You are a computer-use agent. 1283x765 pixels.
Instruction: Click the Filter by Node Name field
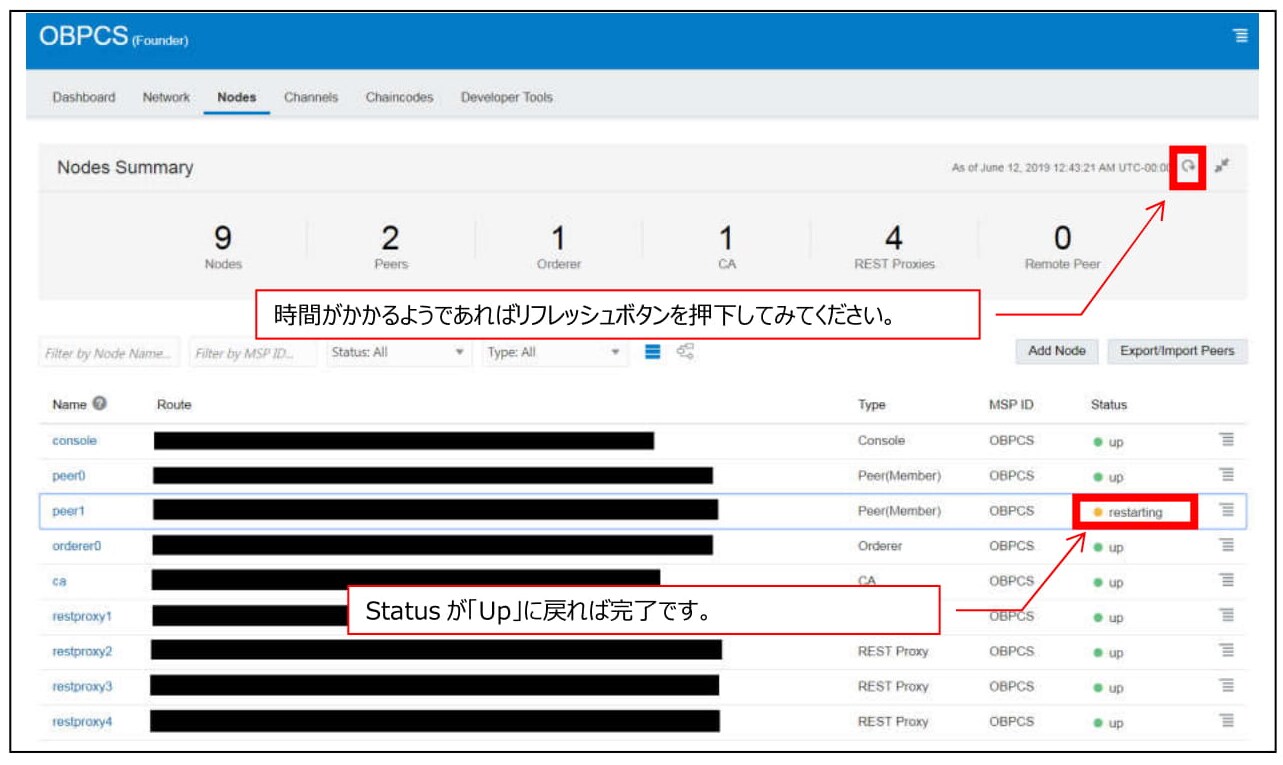[x=110, y=353]
